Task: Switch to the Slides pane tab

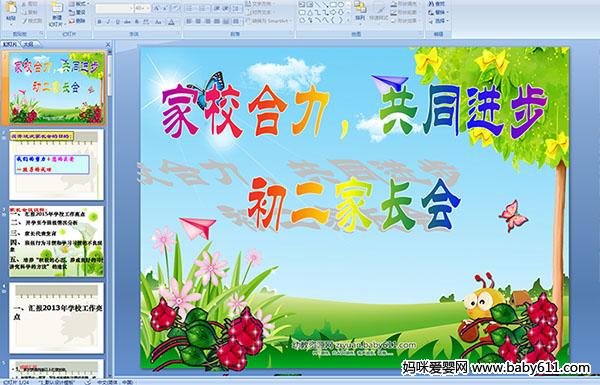Action: click(10, 45)
